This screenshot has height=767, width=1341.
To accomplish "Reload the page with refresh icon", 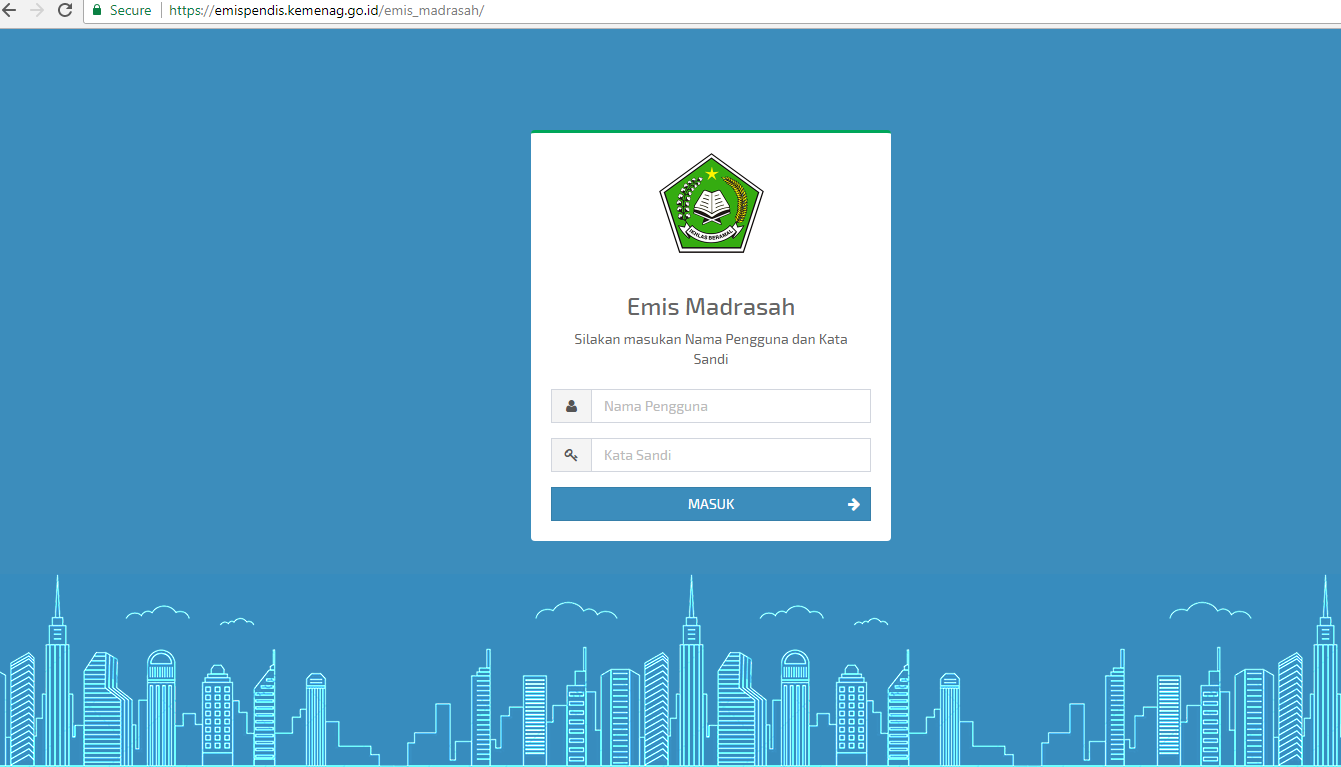I will [x=65, y=10].
